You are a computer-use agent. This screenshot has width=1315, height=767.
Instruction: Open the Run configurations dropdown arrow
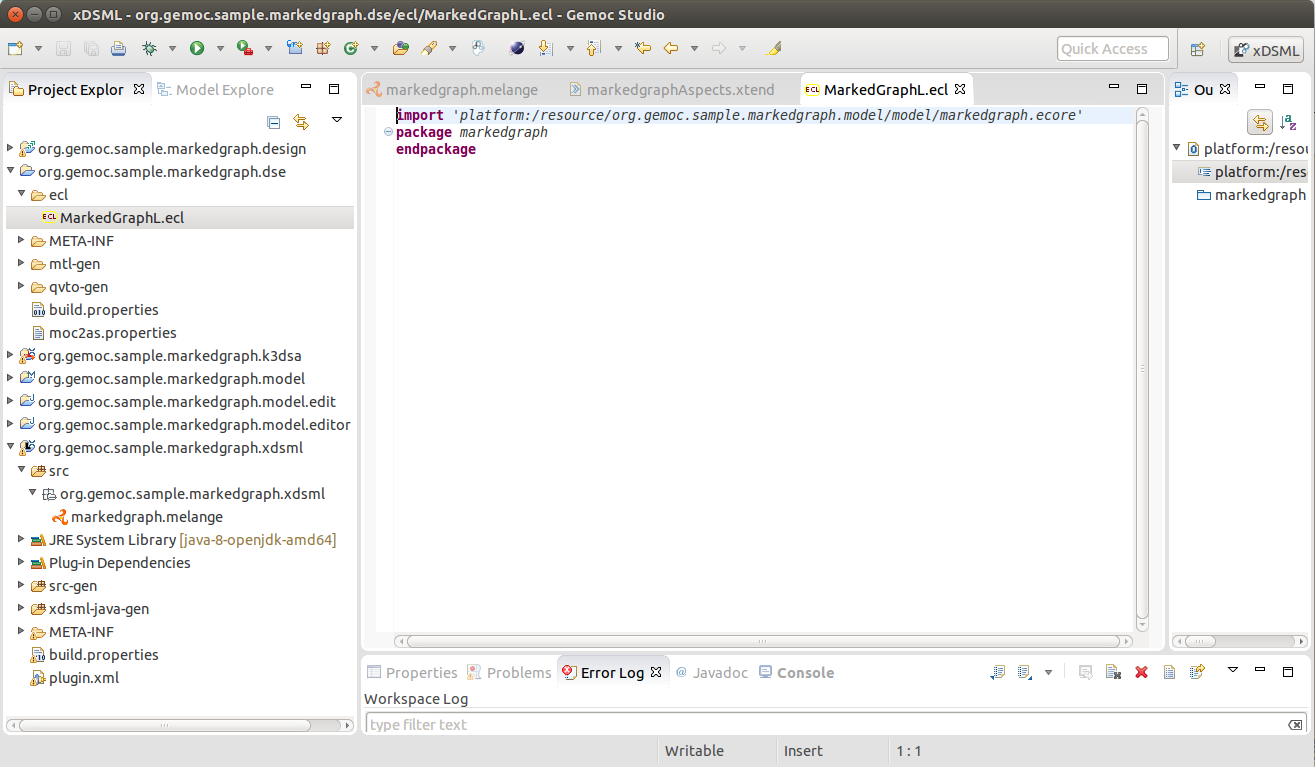click(x=220, y=48)
